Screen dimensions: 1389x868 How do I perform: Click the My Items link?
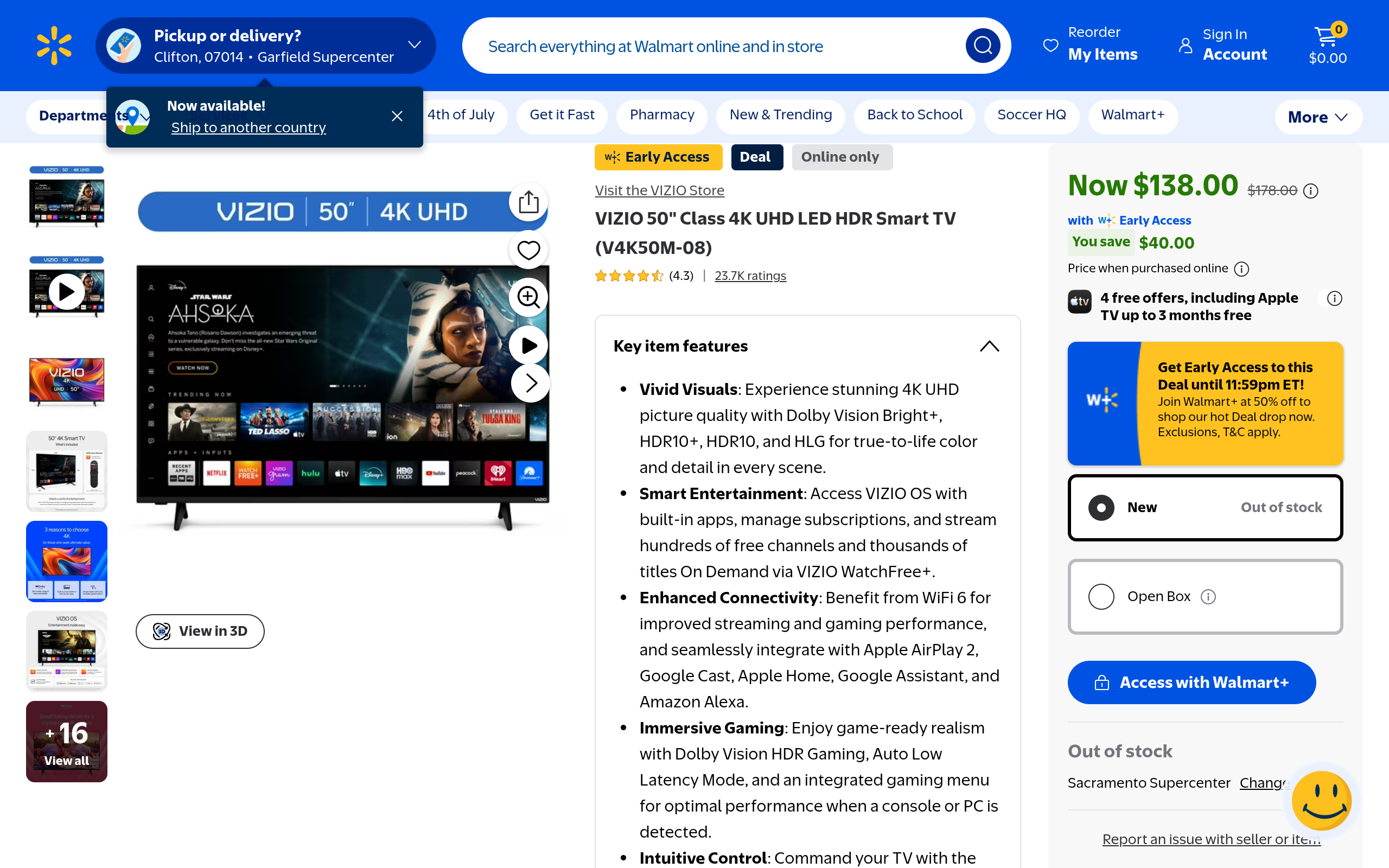[x=1103, y=55]
